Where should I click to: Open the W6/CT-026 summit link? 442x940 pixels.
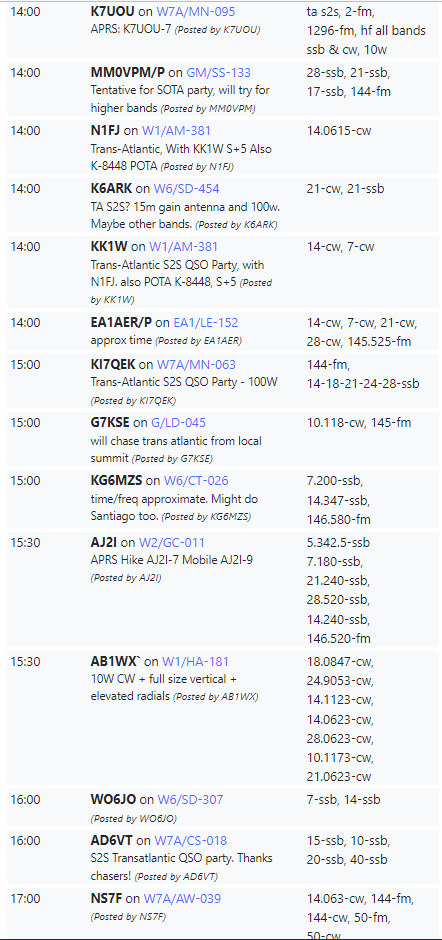pyautogui.click(x=196, y=481)
